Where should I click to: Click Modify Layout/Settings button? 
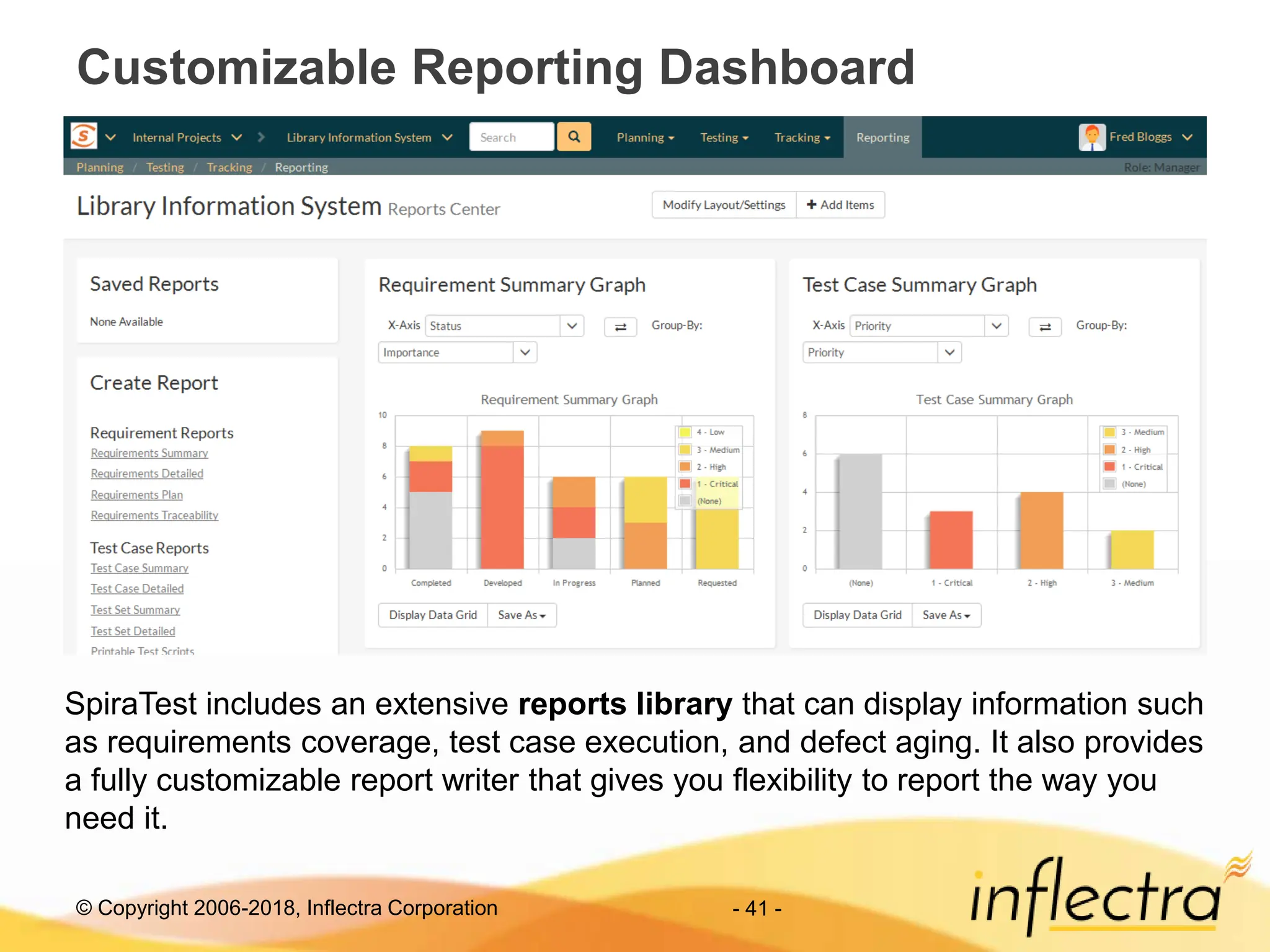pos(724,205)
